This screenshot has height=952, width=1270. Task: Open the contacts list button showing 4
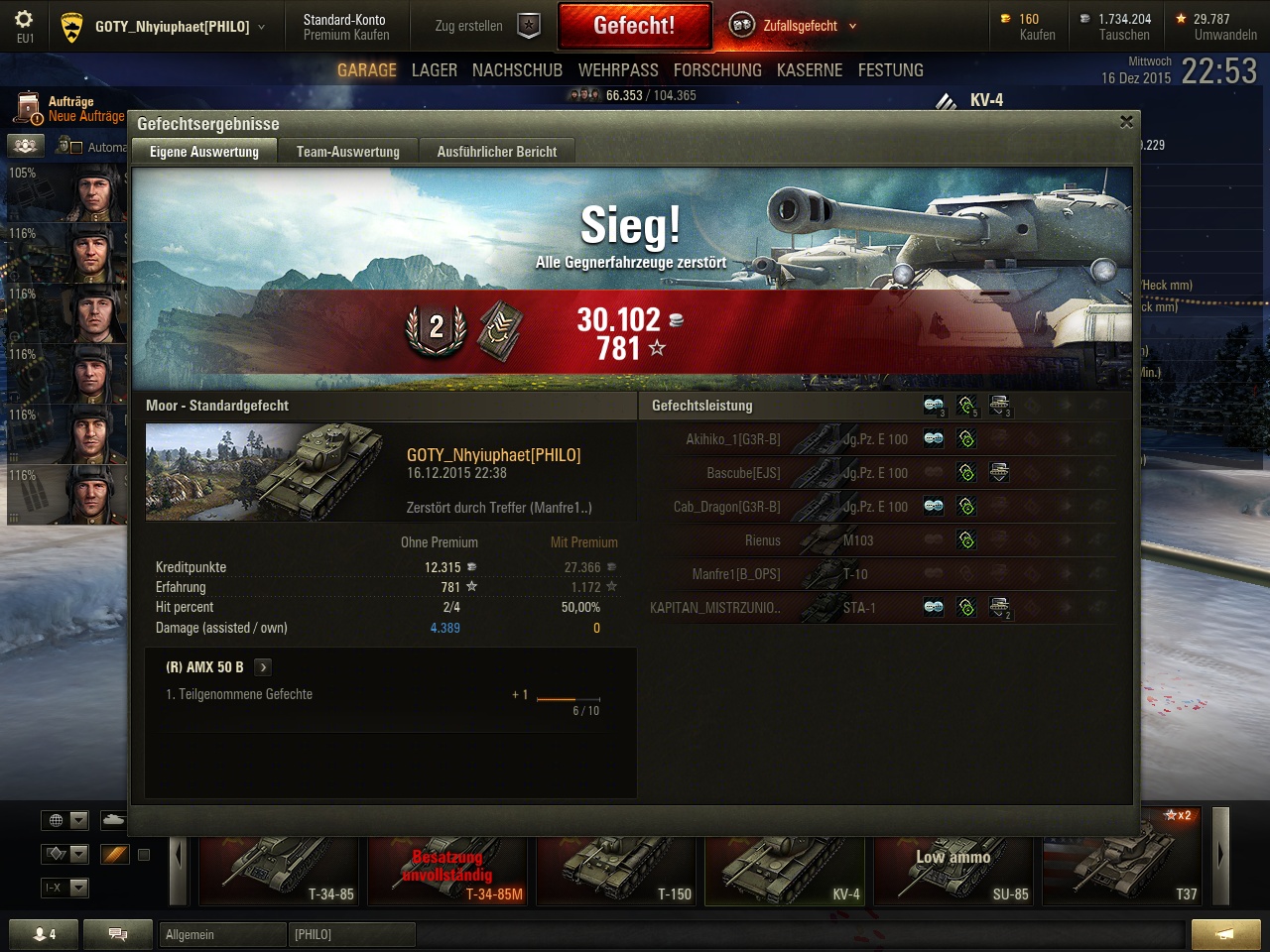point(43,934)
